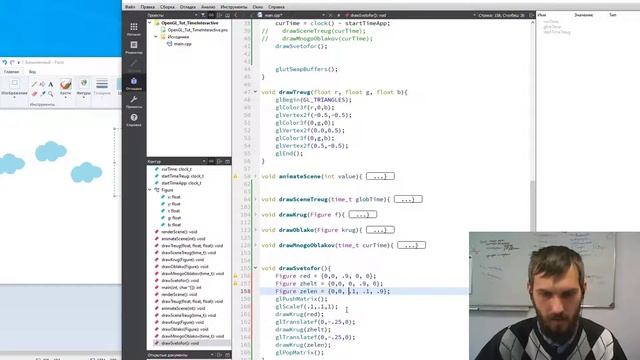The width and height of the screenshot is (640, 360).
Task: Select main.cpp in the project tree
Action: pyautogui.click(x=182, y=44)
